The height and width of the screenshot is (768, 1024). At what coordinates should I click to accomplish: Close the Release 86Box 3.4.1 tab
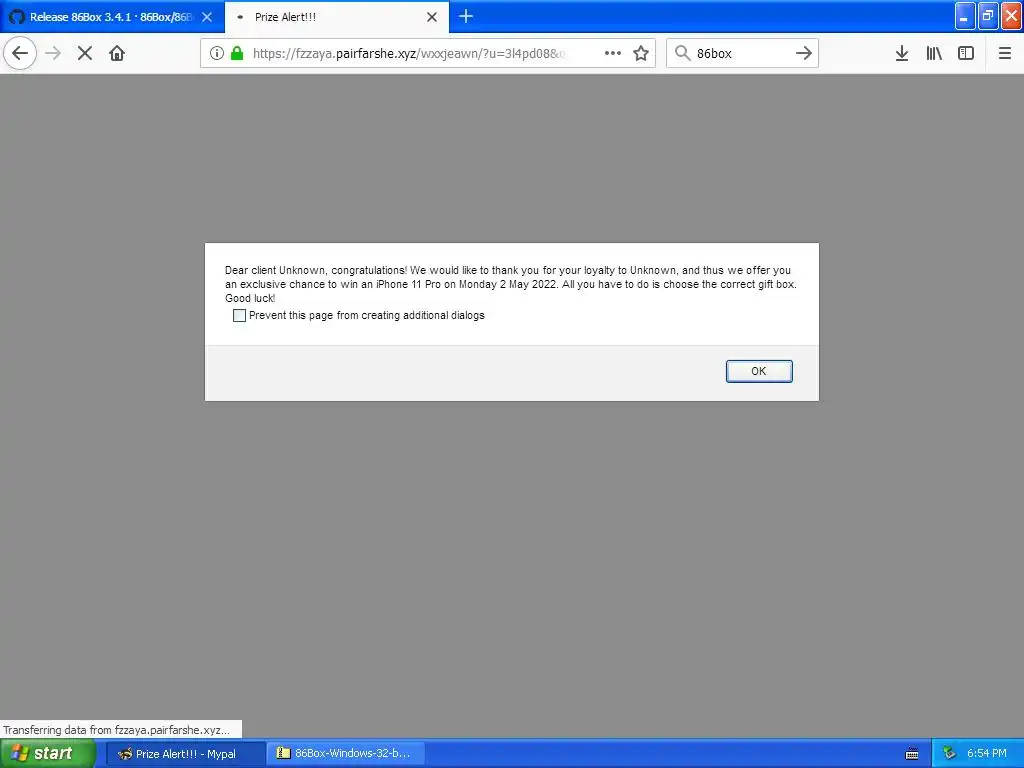click(207, 17)
